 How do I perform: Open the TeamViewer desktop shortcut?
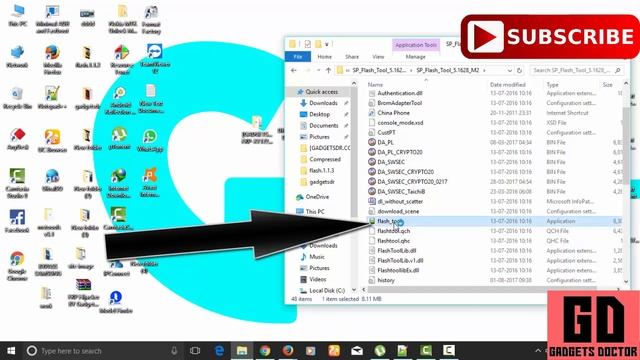154,59
